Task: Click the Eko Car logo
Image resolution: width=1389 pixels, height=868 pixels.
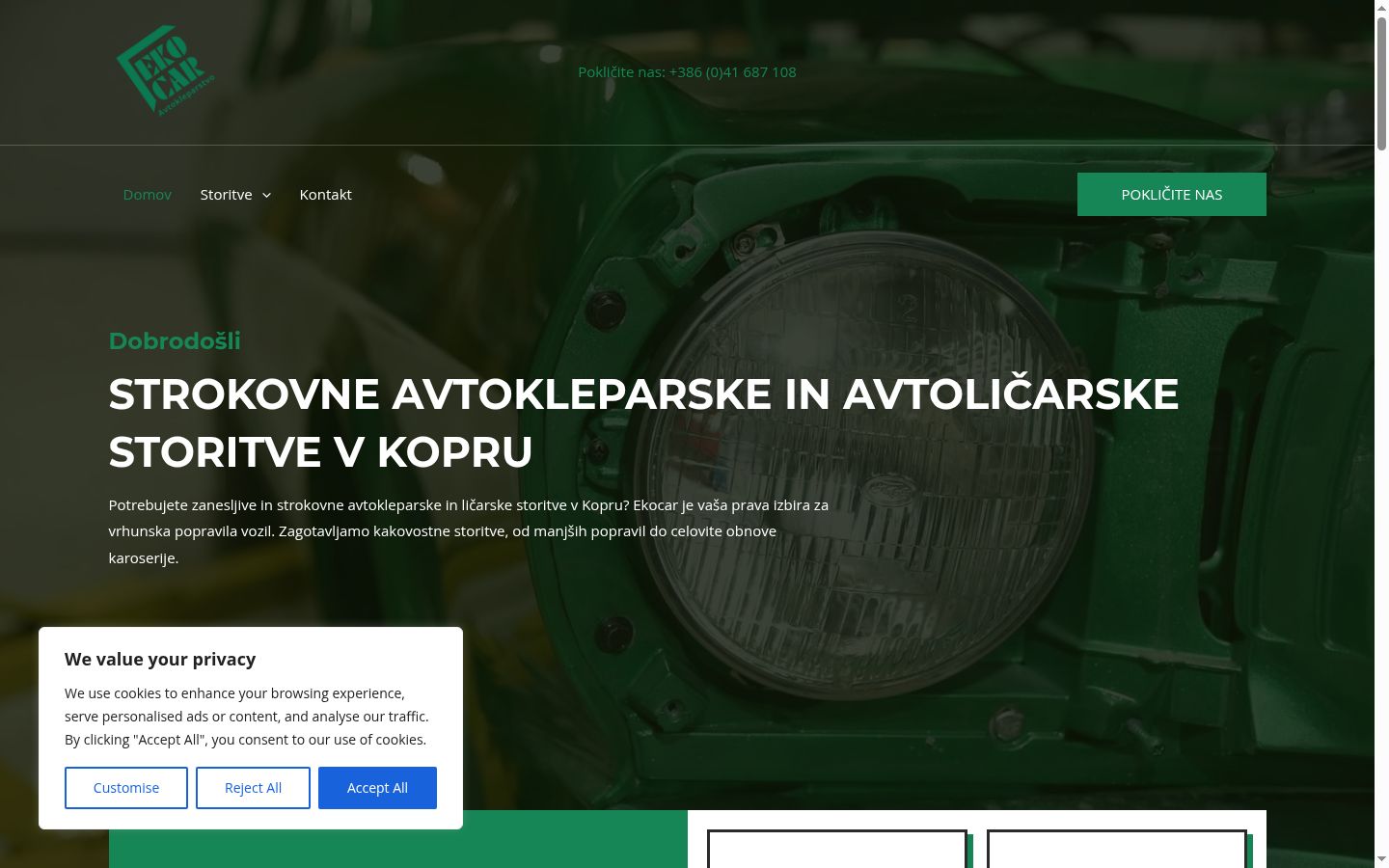Action: pos(165,70)
